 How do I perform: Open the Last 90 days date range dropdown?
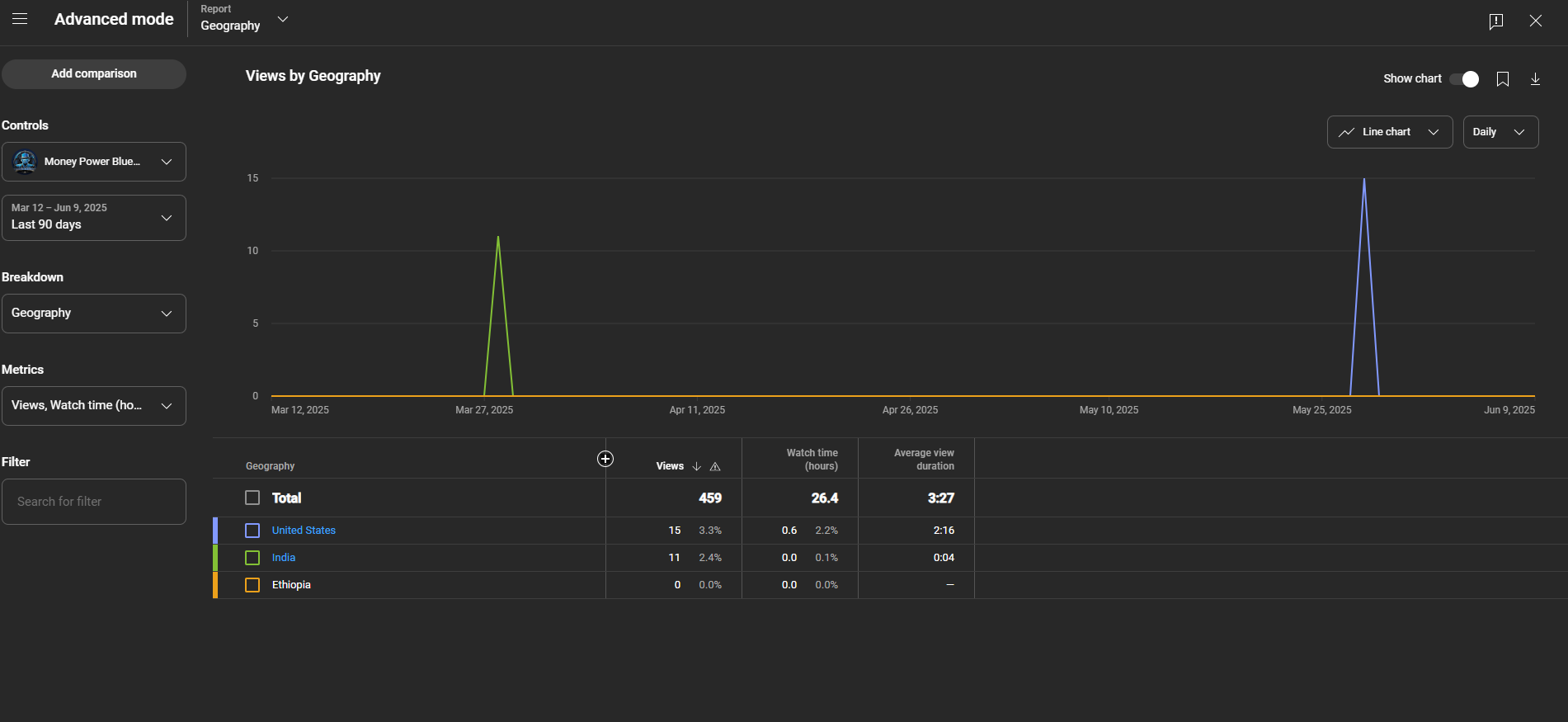[x=94, y=218]
